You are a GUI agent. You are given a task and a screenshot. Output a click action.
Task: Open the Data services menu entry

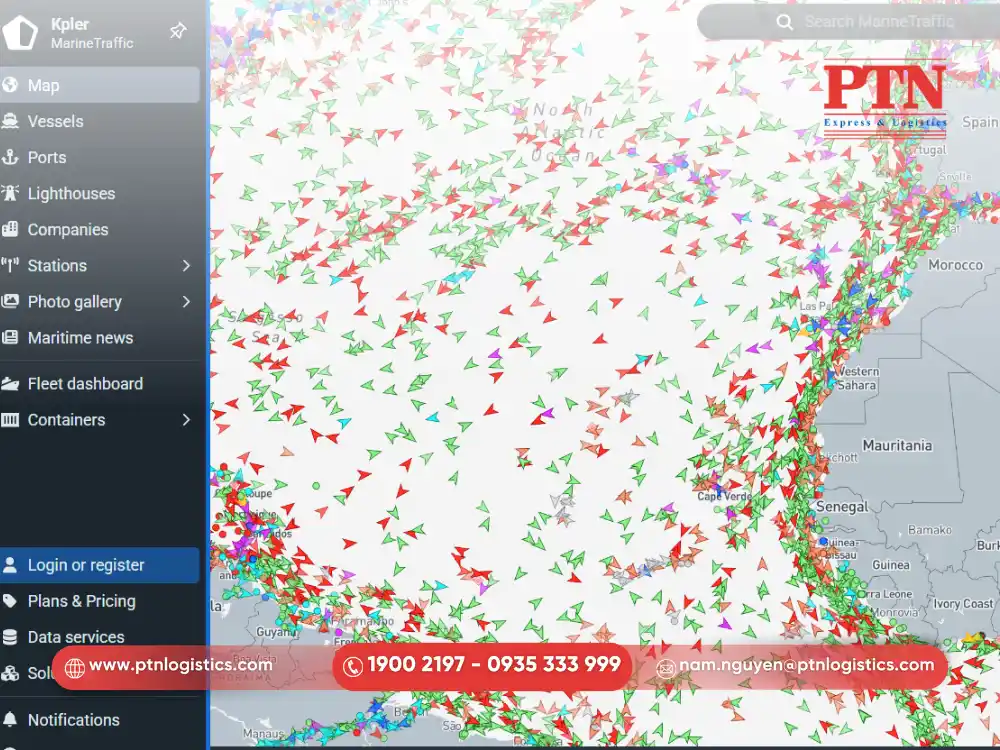click(76, 637)
